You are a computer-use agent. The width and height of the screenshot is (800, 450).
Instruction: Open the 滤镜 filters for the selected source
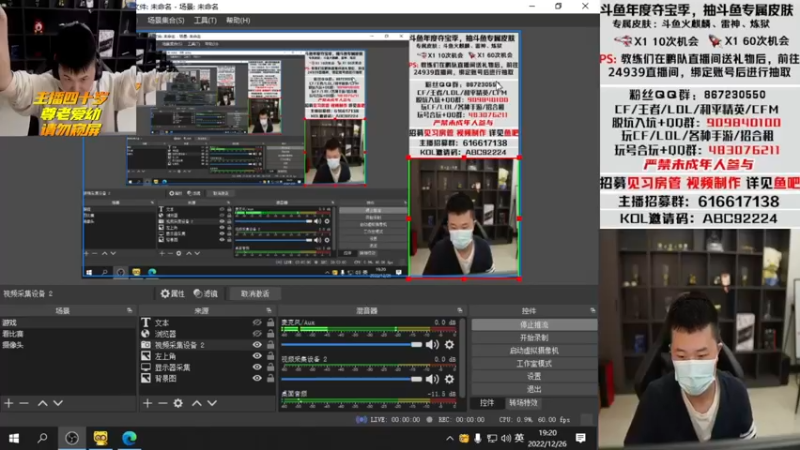click(x=206, y=293)
